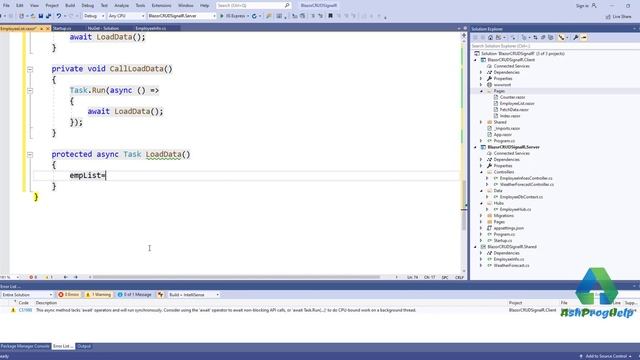This screenshot has height=360, width=640.
Task: Click the navigate forward arrow in editor footer
Action: coord(76,277)
